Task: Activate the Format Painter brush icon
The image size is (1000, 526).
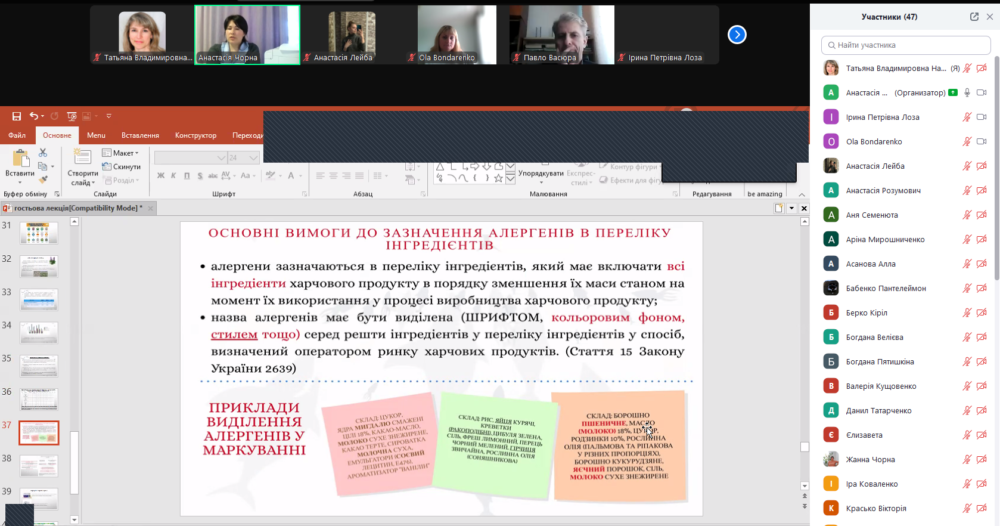Action: click(x=43, y=180)
